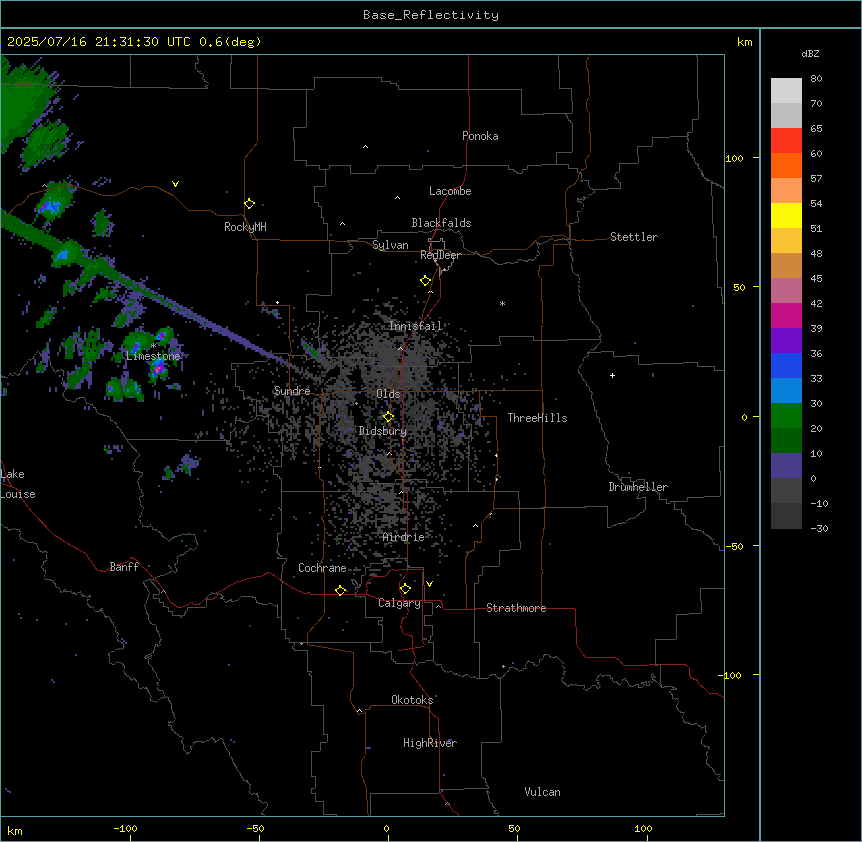Click the Limestone label
The width and height of the screenshot is (862, 842).
tap(153, 356)
